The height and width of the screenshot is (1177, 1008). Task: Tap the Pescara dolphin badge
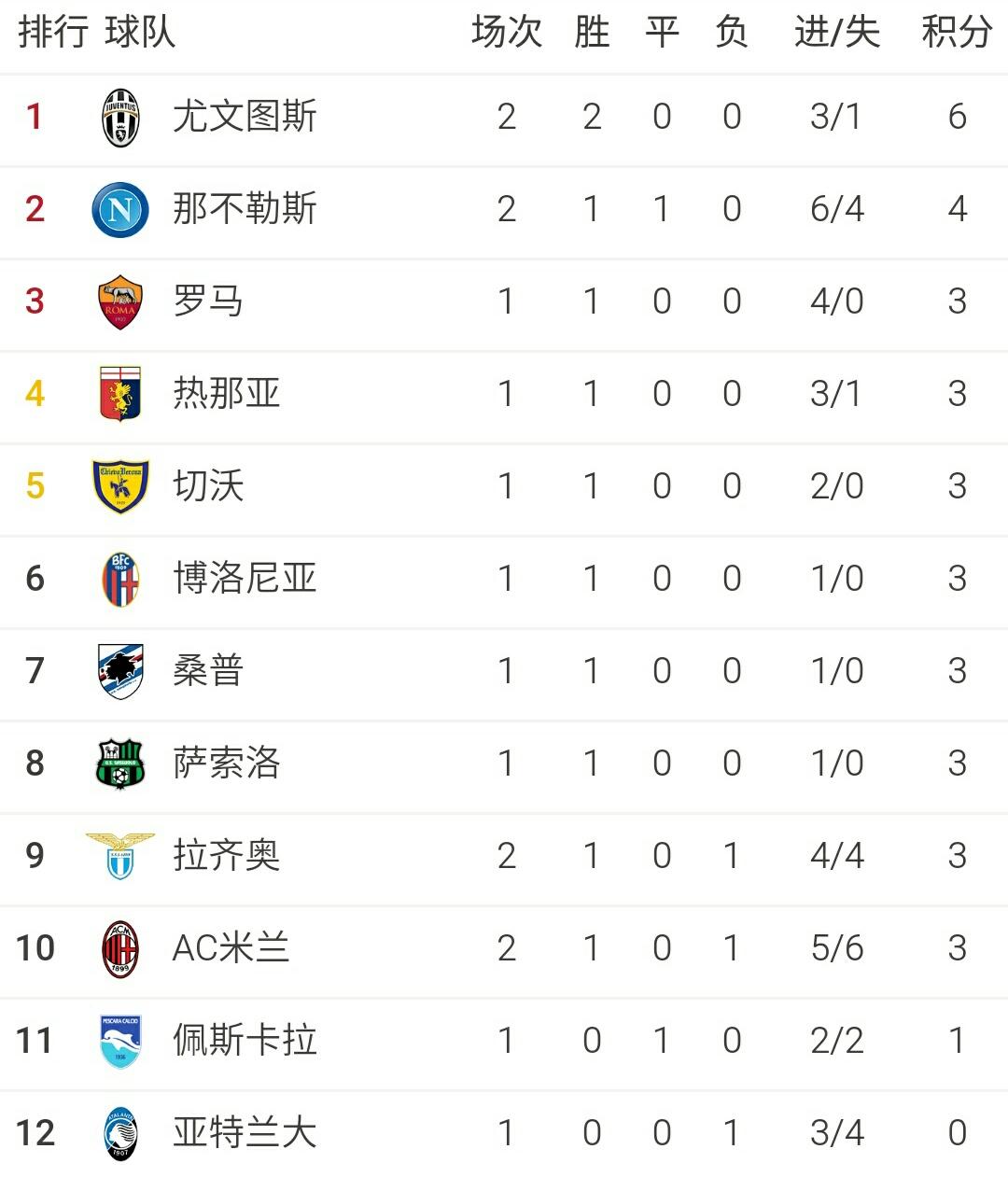(x=120, y=1041)
